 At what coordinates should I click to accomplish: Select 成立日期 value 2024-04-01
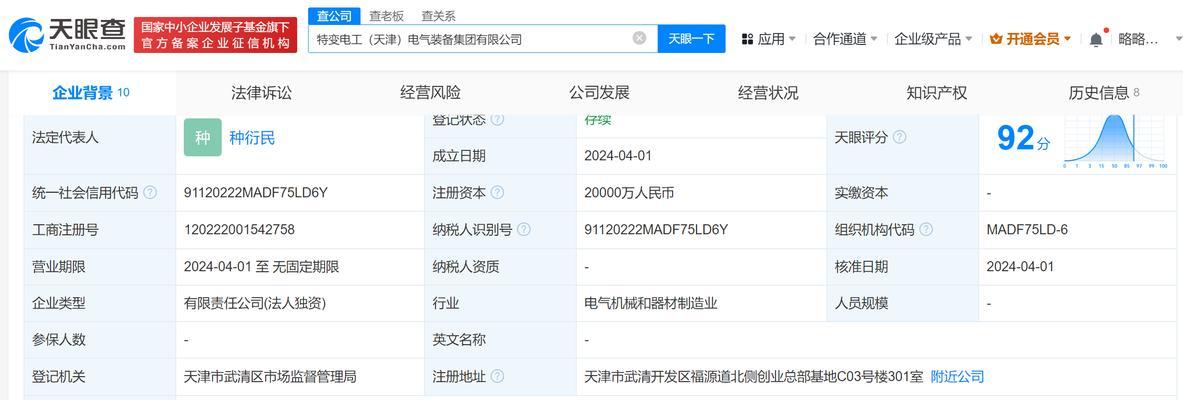618,155
